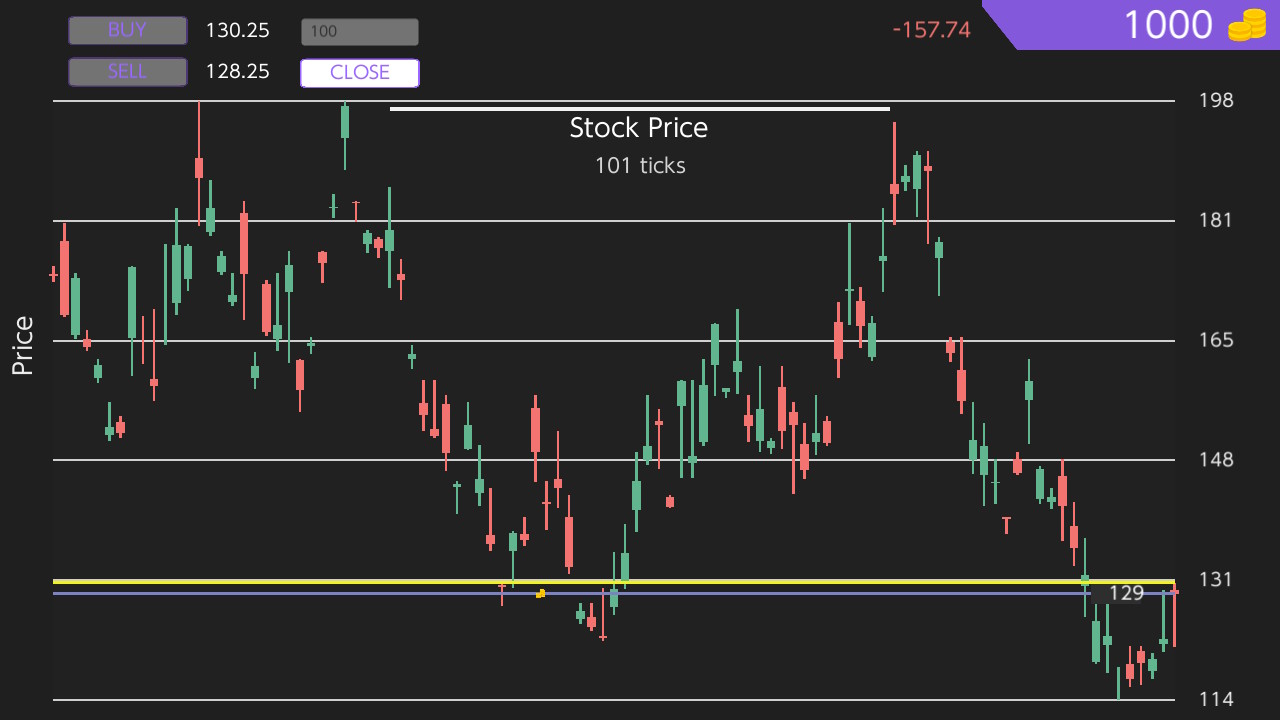
Task: Select the yellow entry marker dot on the chart
Action: (x=540, y=593)
